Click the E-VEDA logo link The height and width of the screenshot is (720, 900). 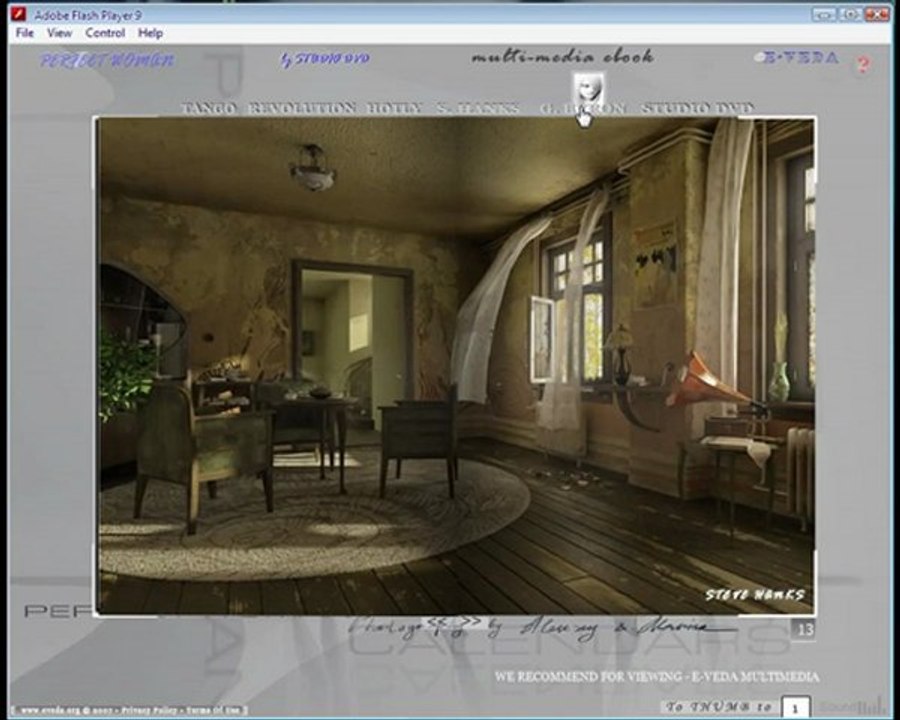tap(798, 57)
